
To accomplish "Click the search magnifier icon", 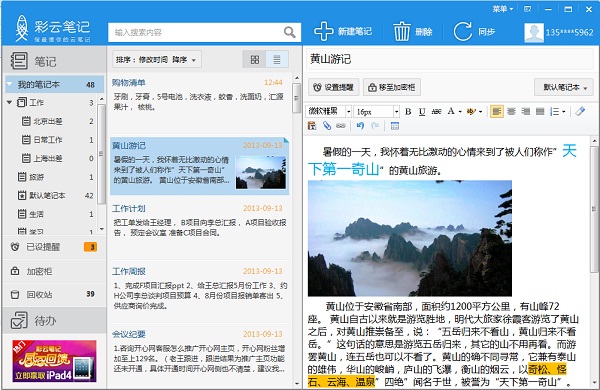I will tap(290, 32).
